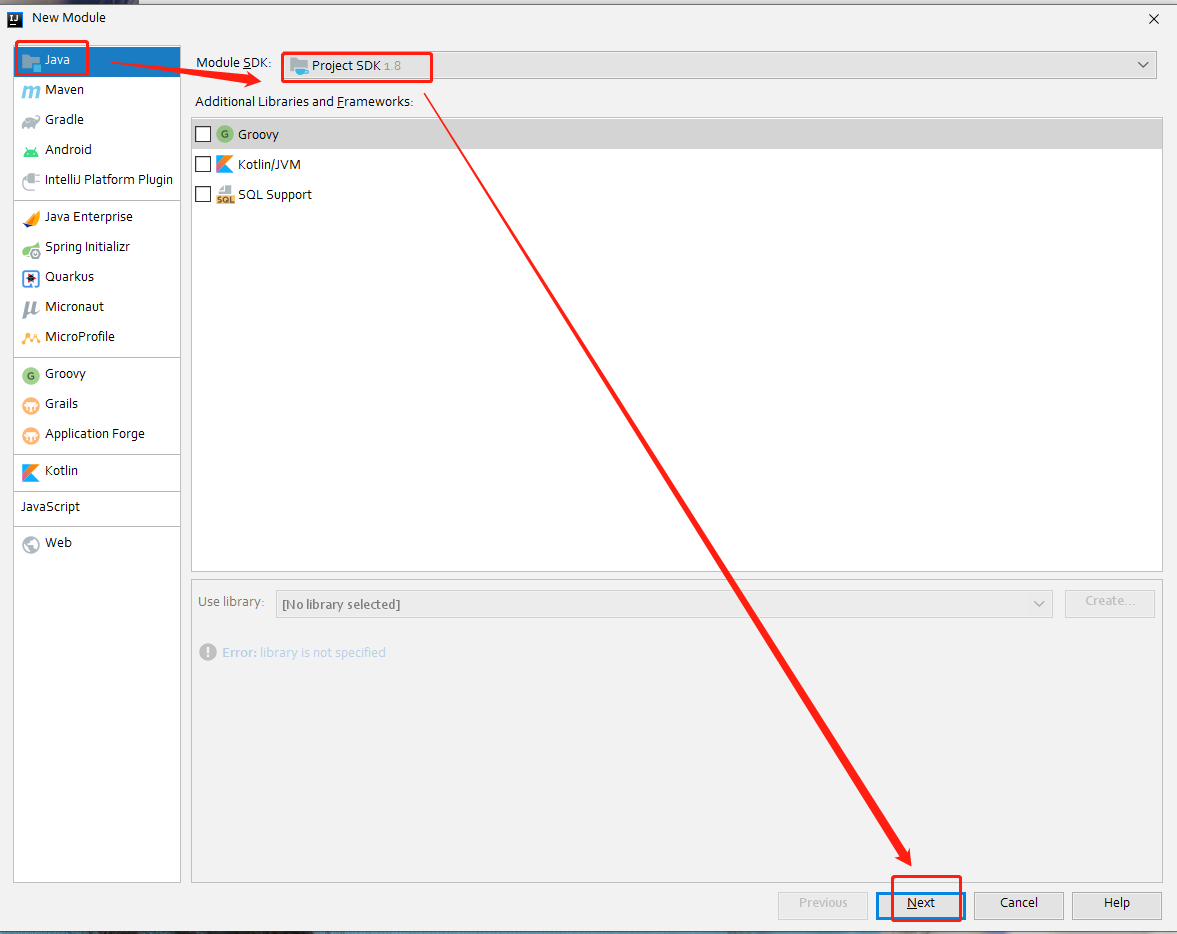Screen dimensions: 1177x934
Task: Select Gradle module type
Action: (97, 120)
